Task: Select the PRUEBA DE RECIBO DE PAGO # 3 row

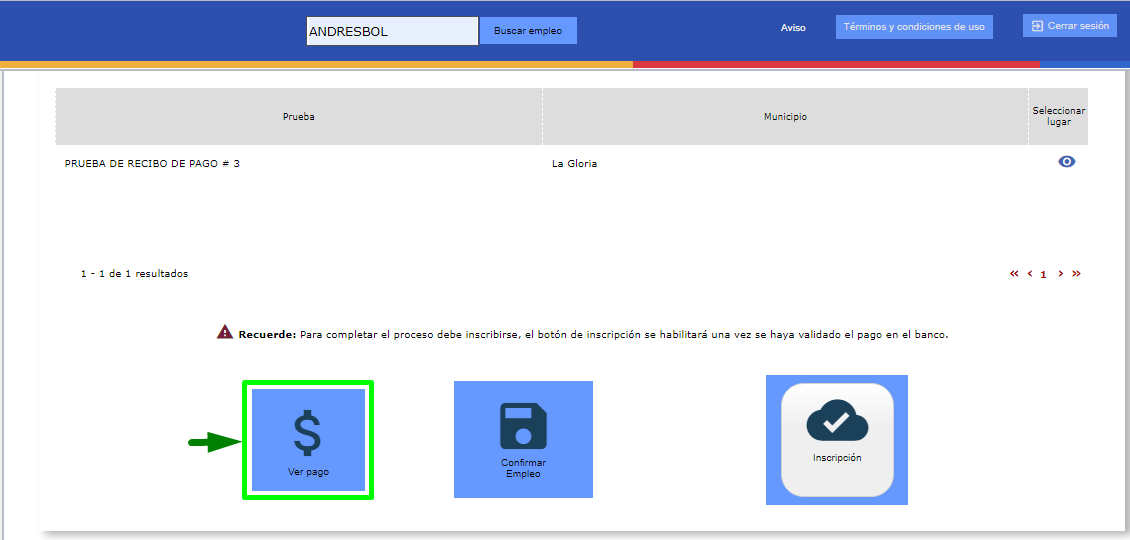Action: (152, 163)
